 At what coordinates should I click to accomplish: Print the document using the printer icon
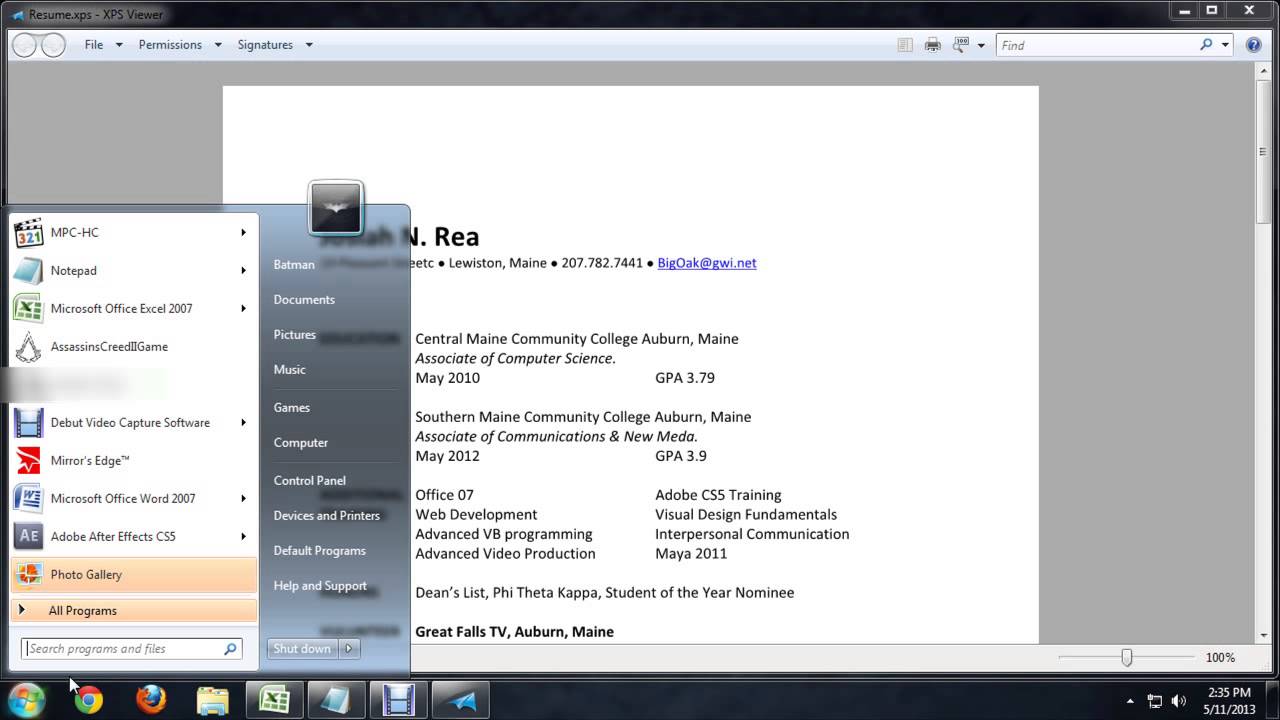[933, 45]
